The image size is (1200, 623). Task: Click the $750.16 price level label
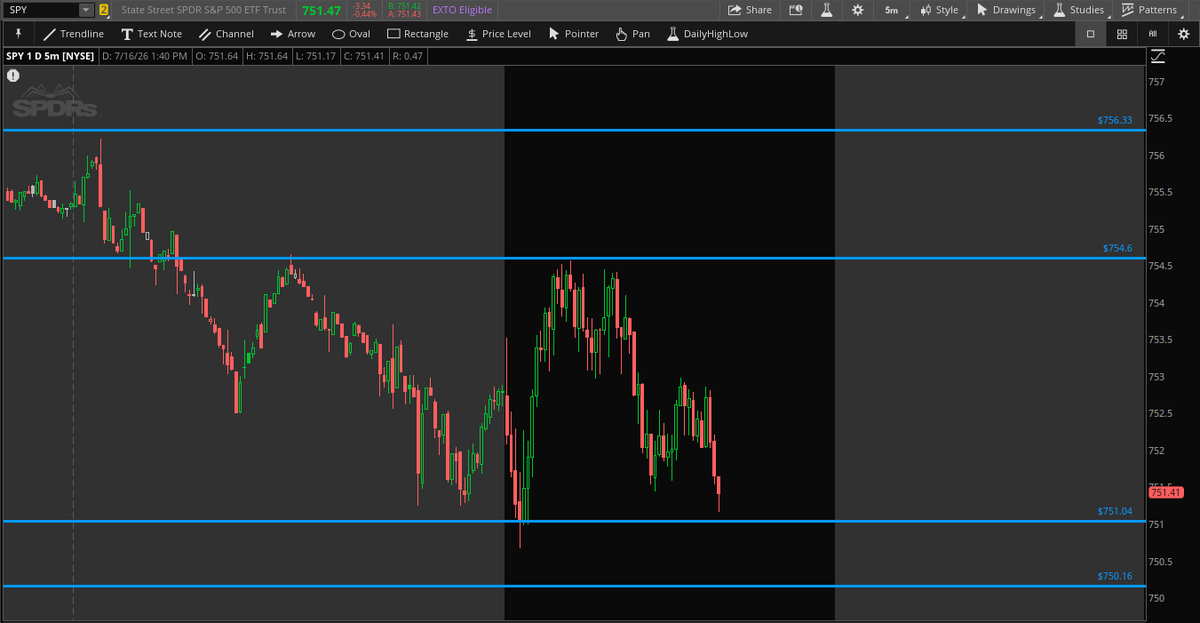click(1114, 576)
